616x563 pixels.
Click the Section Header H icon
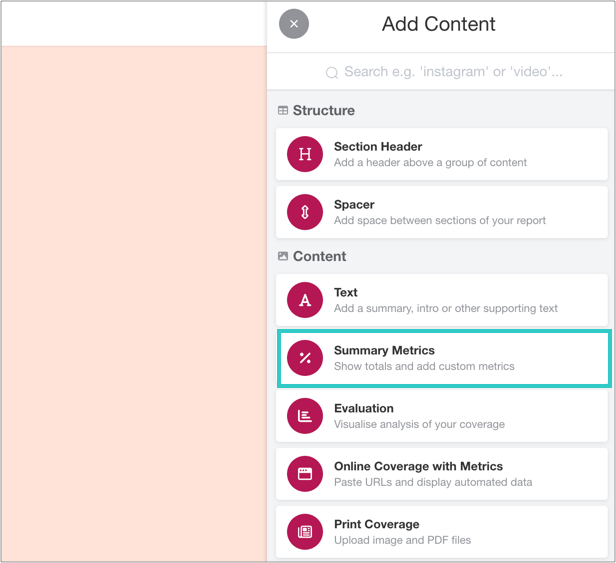pyautogui.click(x=305, y=154)
